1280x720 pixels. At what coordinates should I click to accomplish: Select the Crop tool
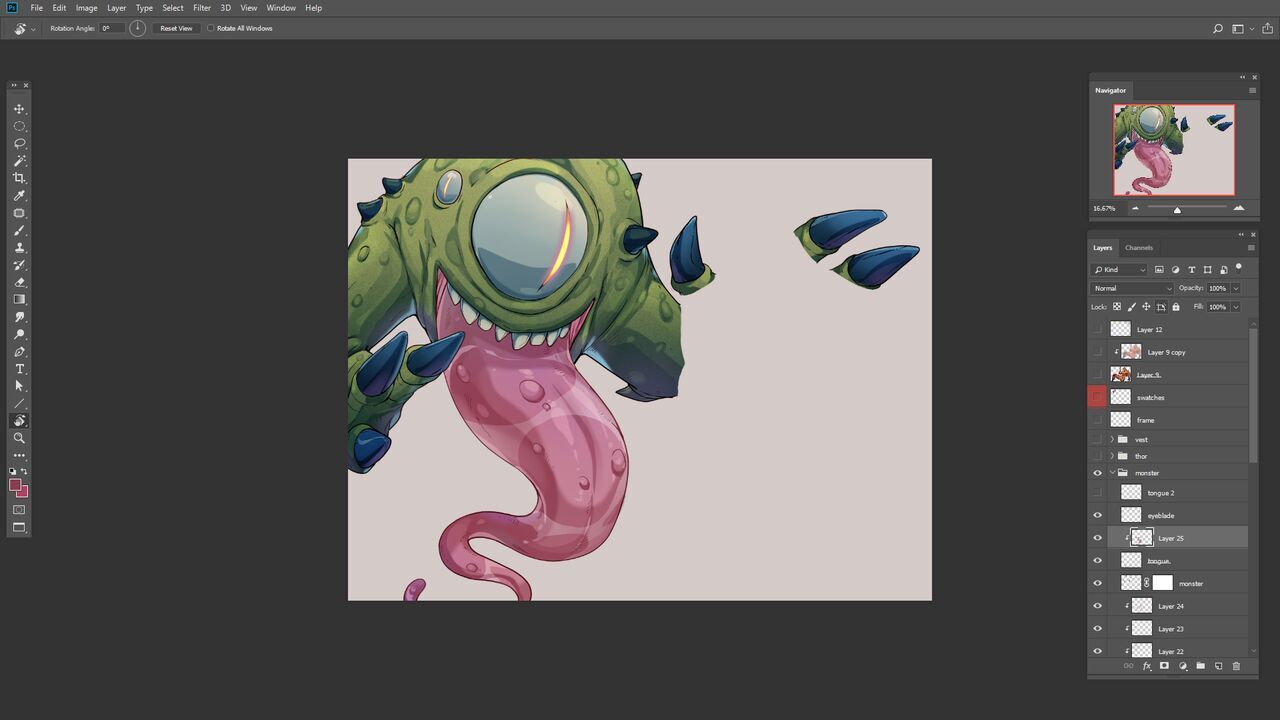pyautogui.click(x=19, y=178)
